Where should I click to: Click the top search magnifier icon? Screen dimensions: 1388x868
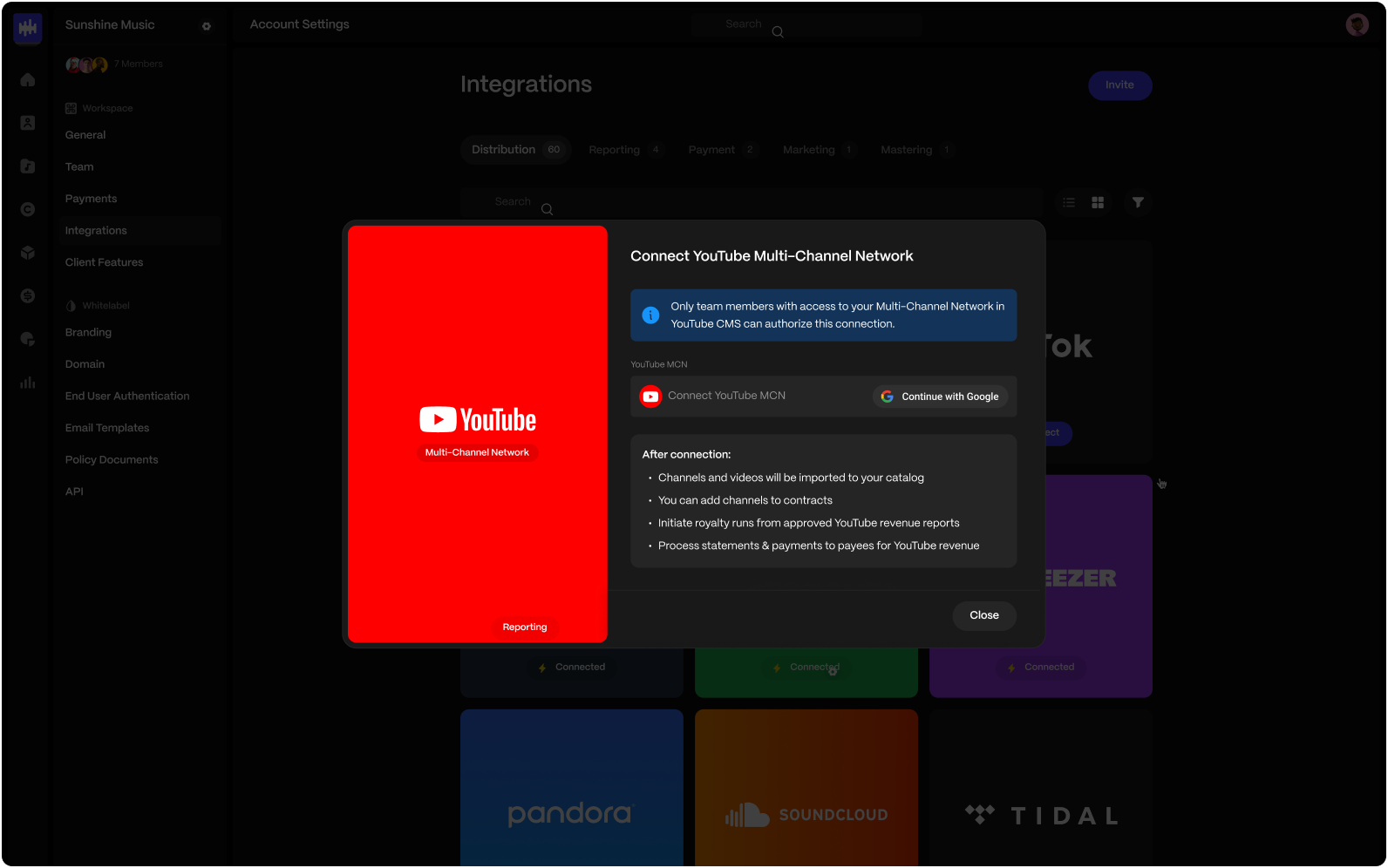pyautogui.click(x=778, y=32)
